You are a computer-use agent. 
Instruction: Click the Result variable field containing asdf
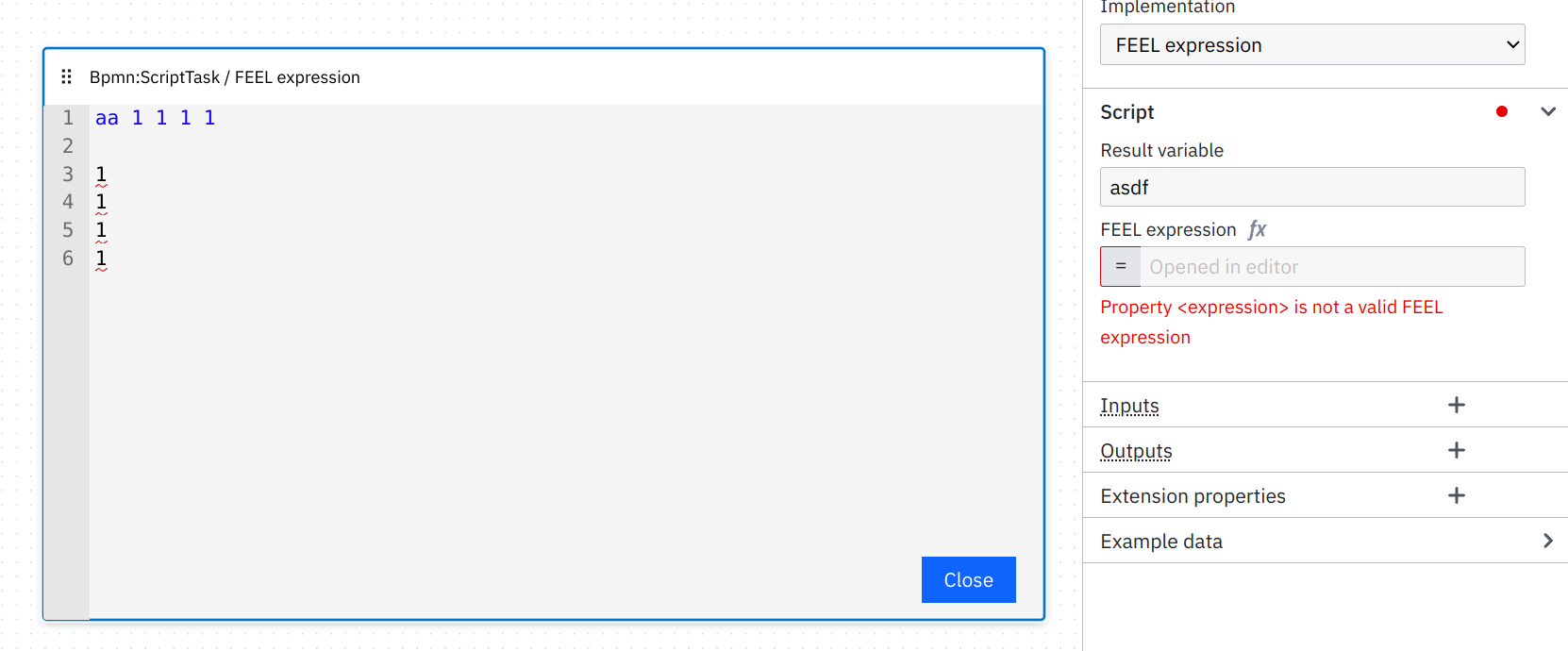tap(1311, 187)
